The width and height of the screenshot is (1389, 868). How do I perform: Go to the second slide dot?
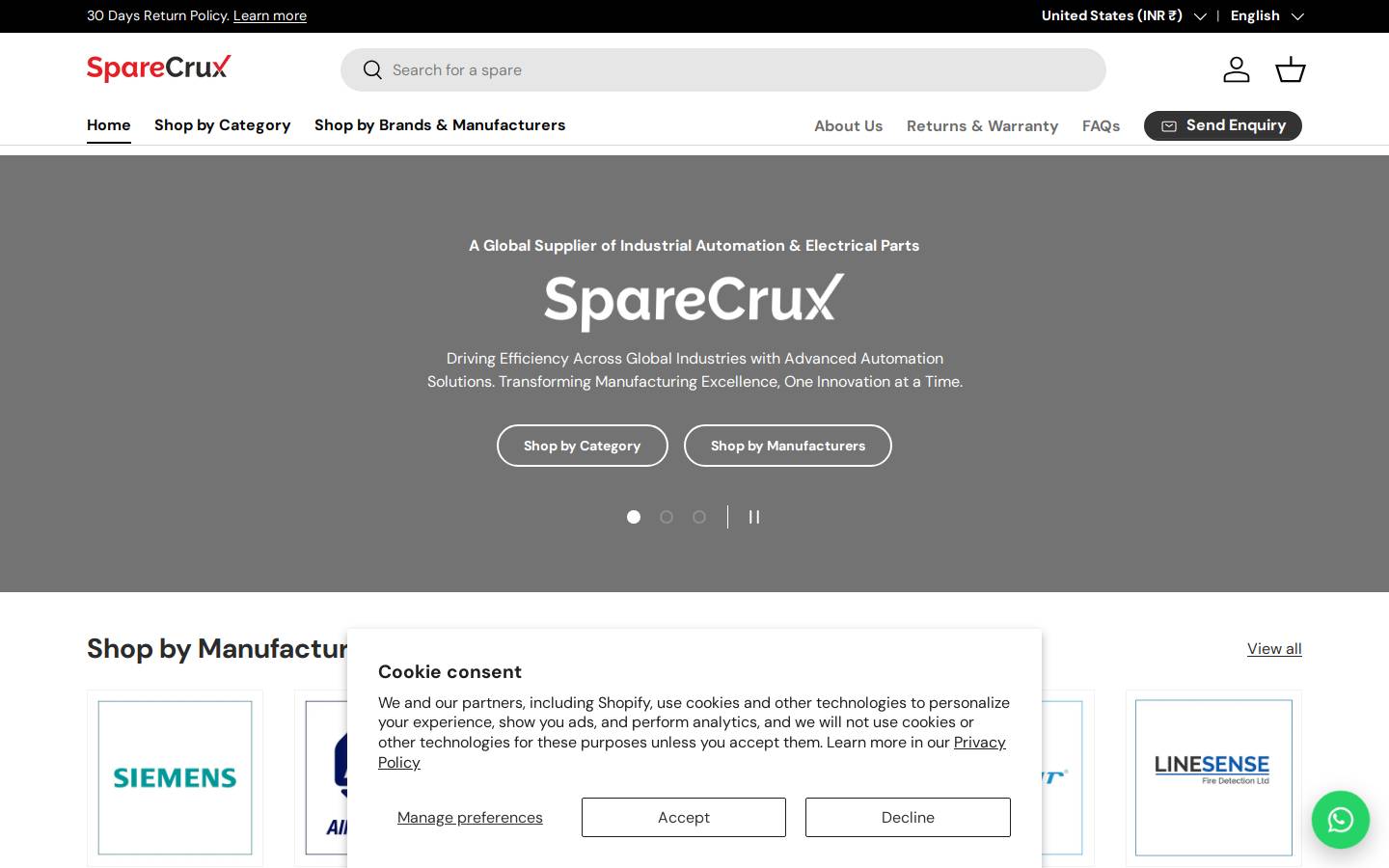coord(667,517)
